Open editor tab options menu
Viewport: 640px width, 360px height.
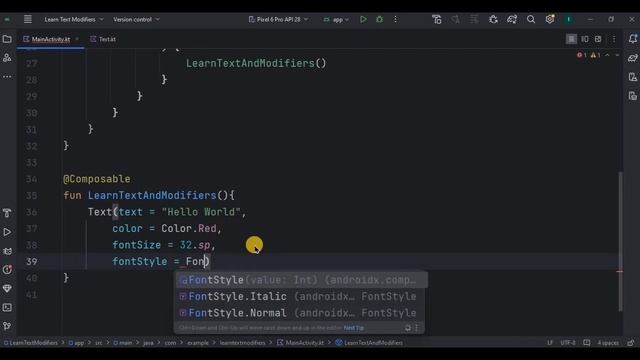point(614,39)
